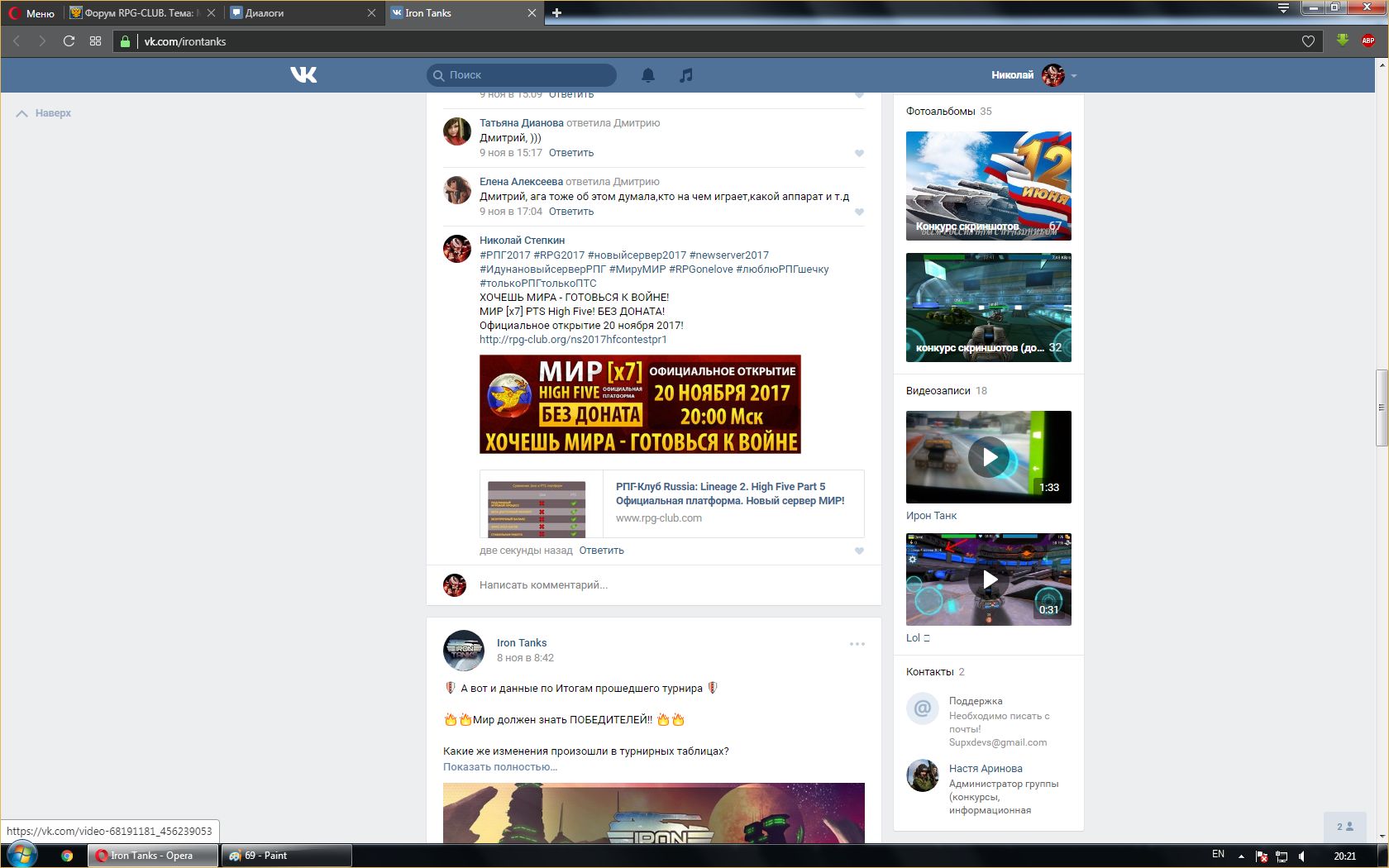Open the Adblock Plus extension icon
The height and width of the screenshot is (868, 1389).
(x=1368, y=41)
